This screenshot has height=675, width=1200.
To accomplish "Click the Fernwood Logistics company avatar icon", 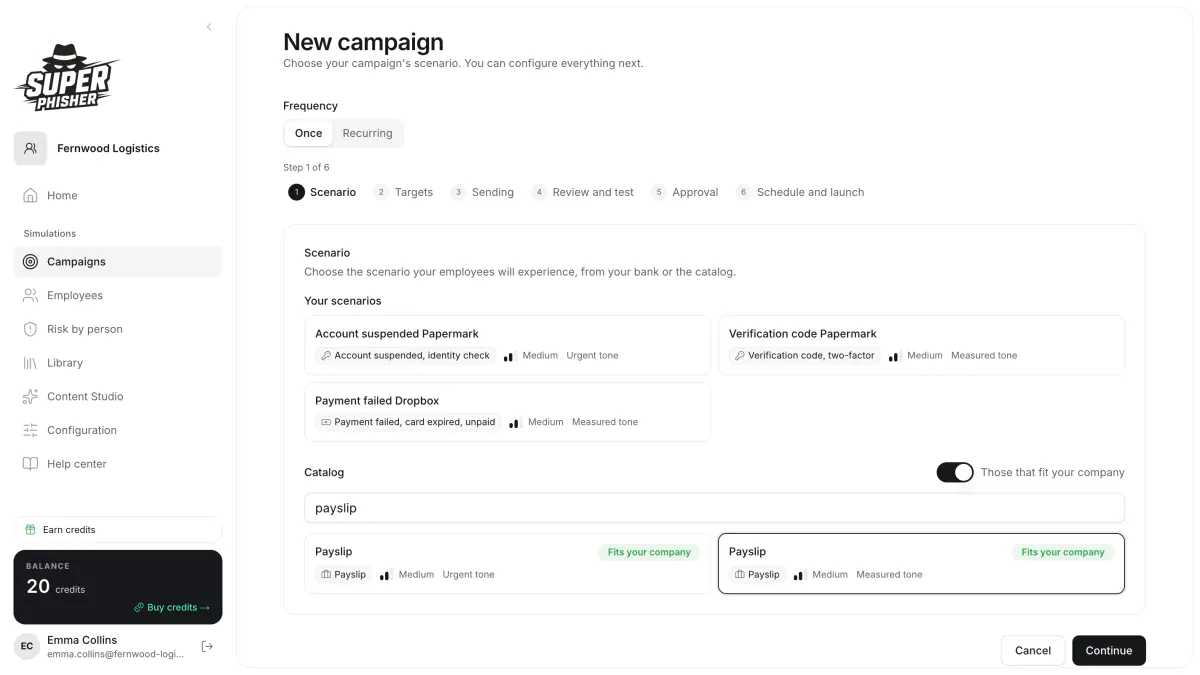I will click(x=30, y=148).
